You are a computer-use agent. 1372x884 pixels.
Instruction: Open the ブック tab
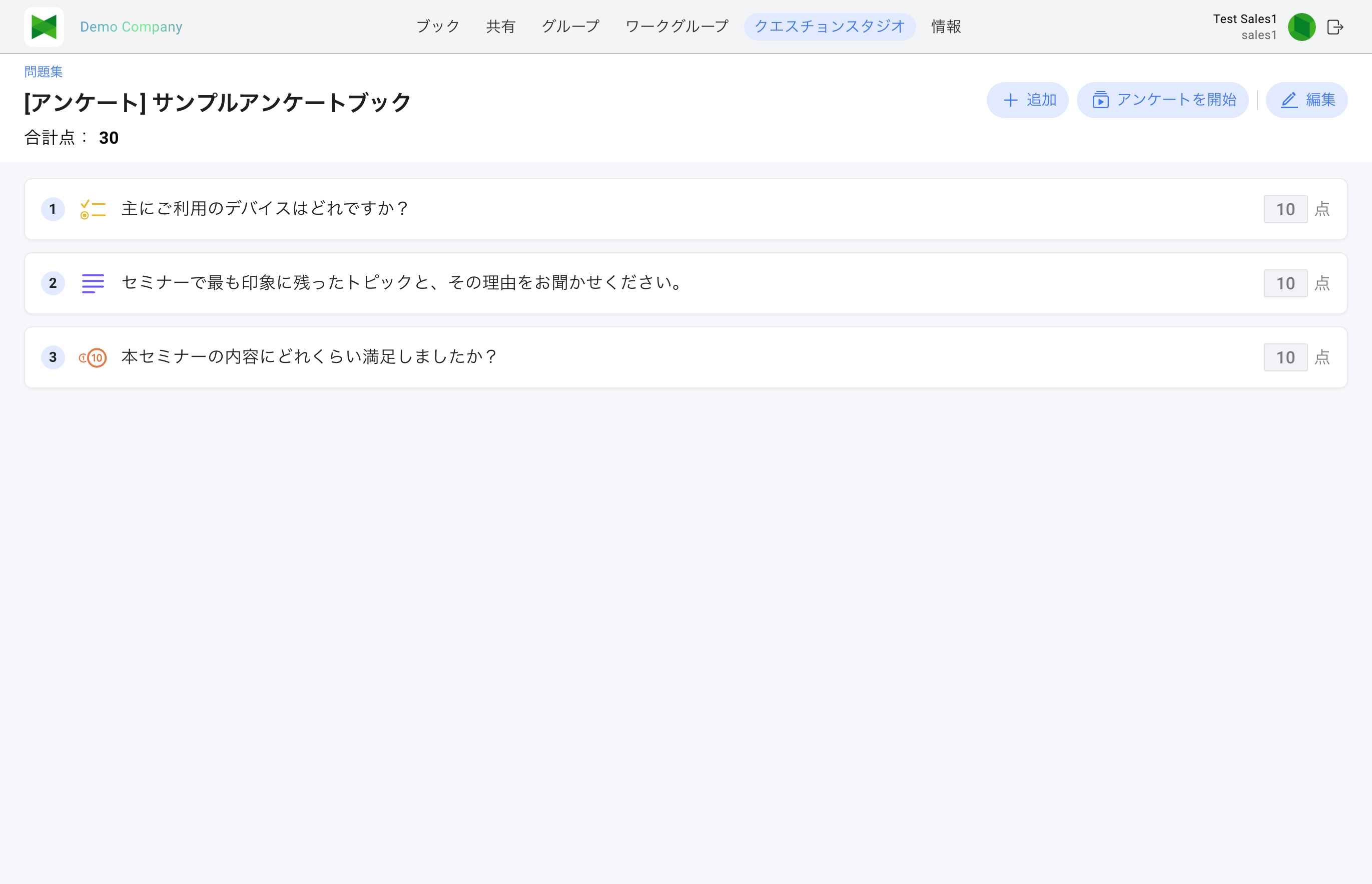point(438,27)
